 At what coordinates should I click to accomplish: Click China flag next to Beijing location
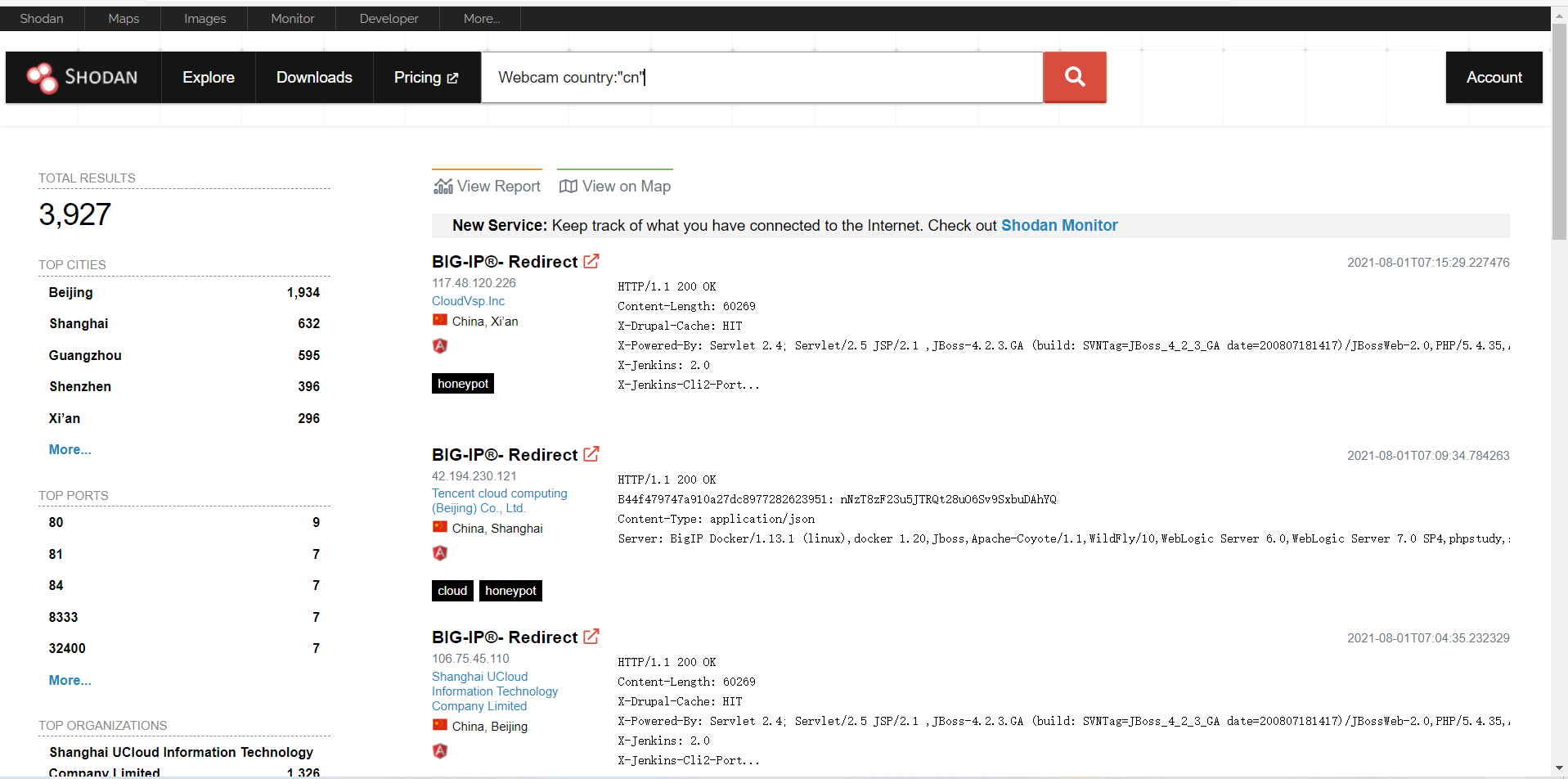pyautogui.click(x=440, y=726)
